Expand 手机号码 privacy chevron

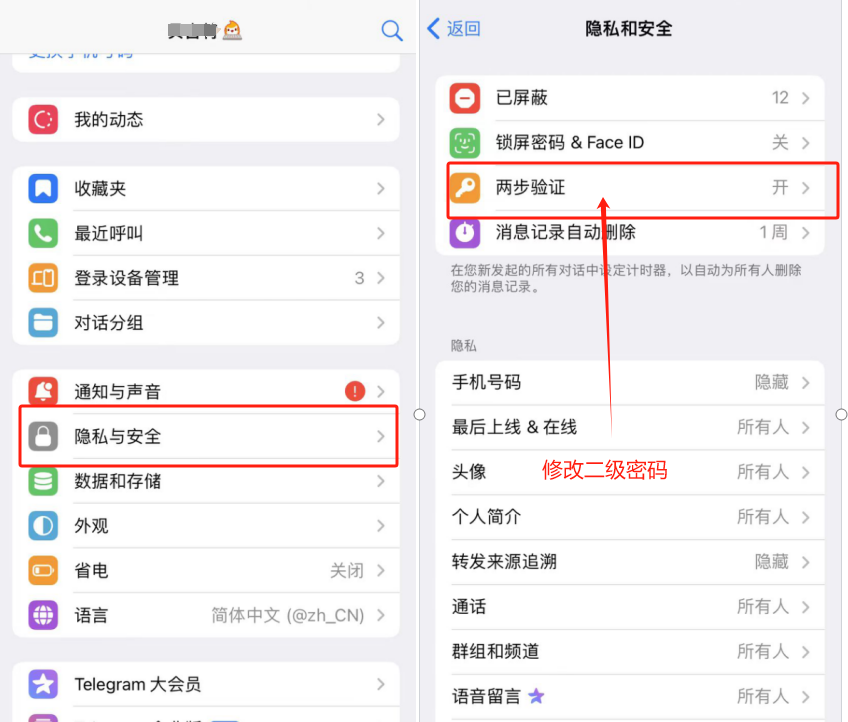[806, 383]
